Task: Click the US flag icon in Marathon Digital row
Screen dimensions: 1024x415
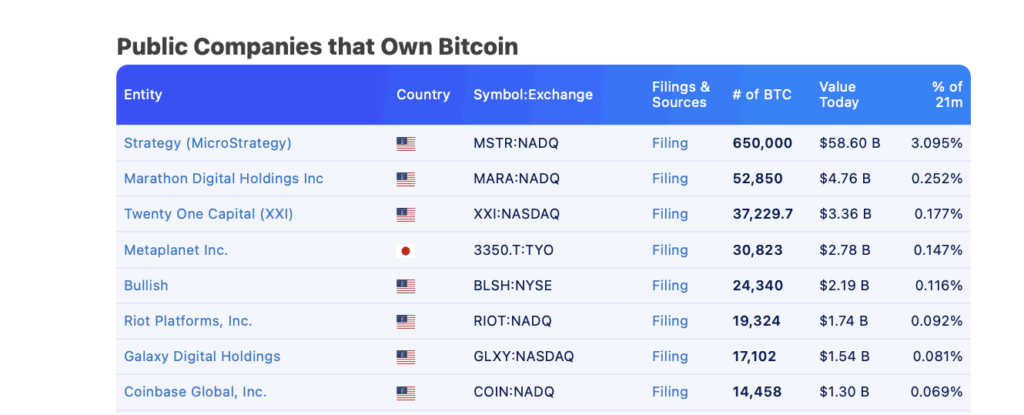Action: coord(406,179)
